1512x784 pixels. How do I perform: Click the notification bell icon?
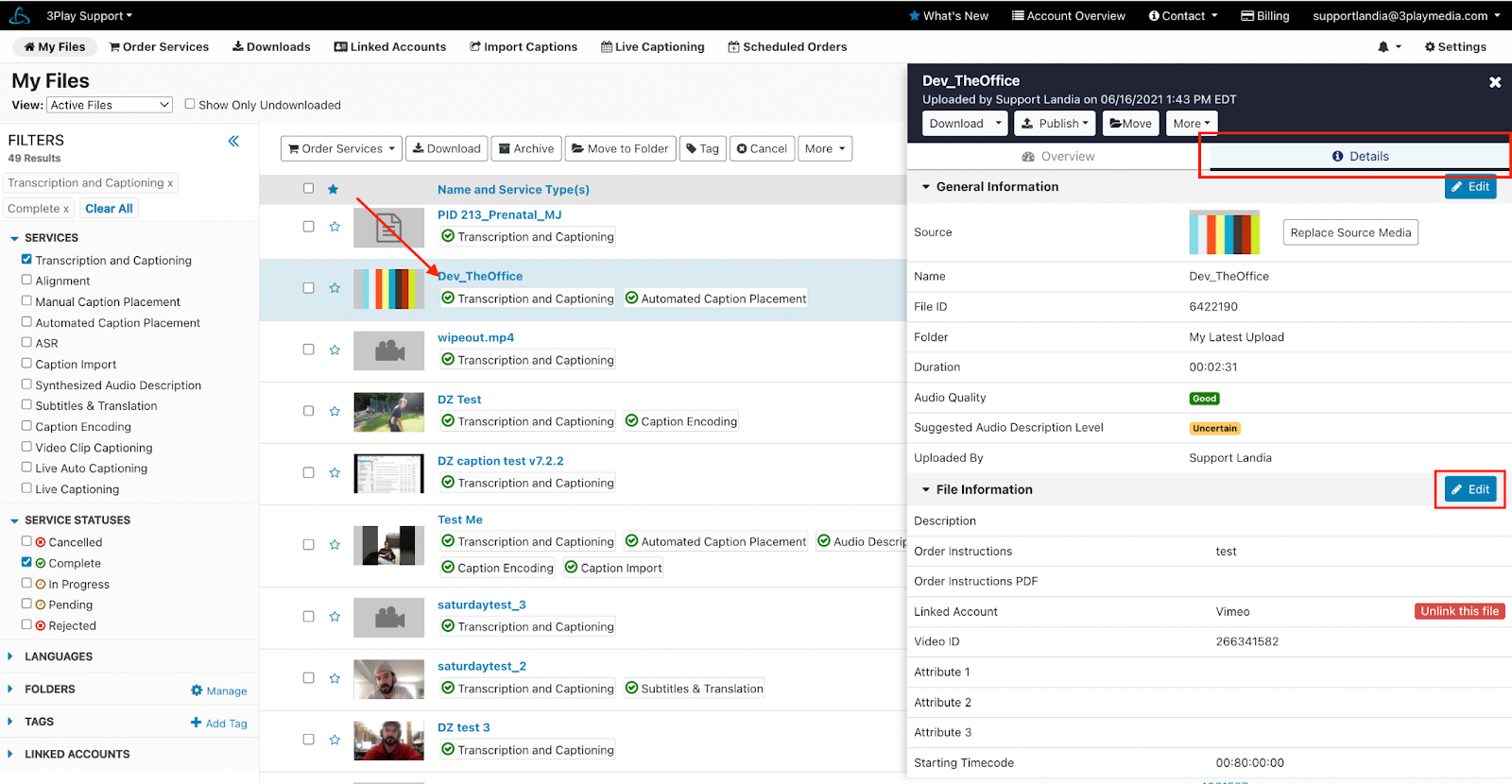pos(1383,47)
